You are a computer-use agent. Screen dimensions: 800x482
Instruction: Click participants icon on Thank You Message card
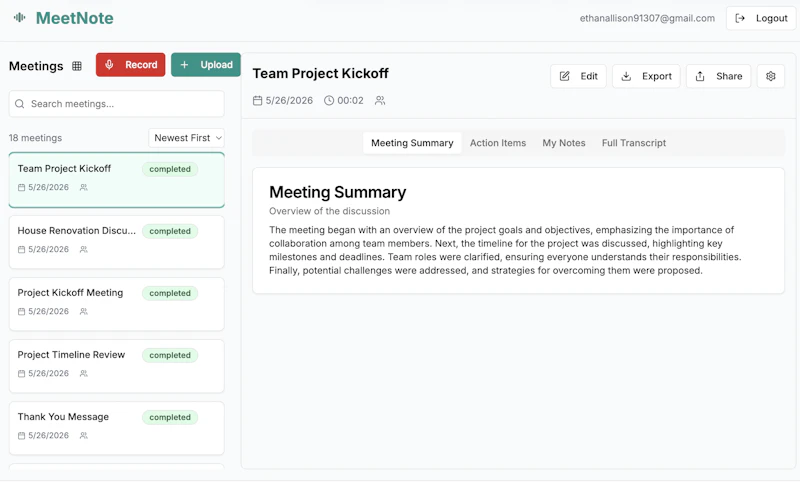pyautogui.click(x=84, y=436)
